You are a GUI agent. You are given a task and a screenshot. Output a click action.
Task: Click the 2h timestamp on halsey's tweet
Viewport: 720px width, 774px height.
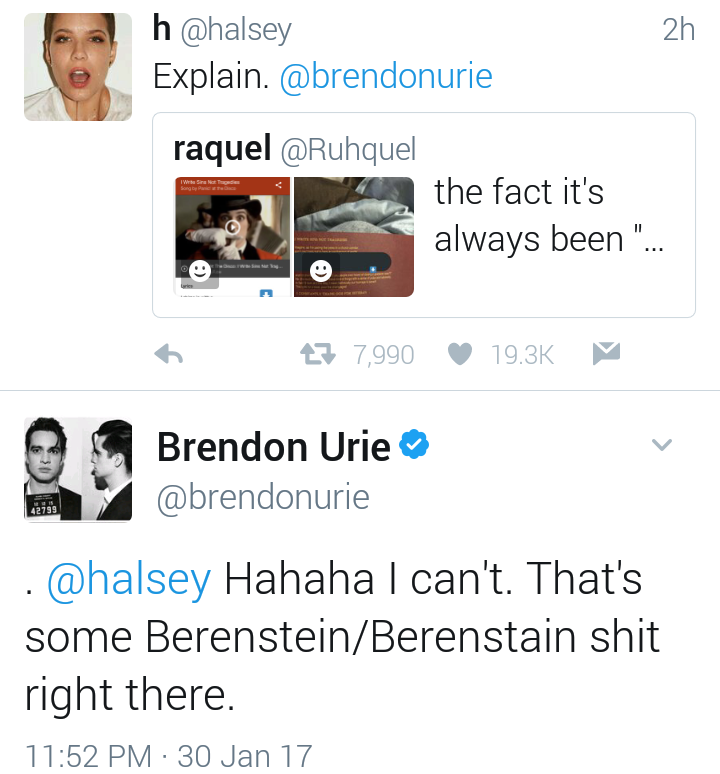pos(678,30)
